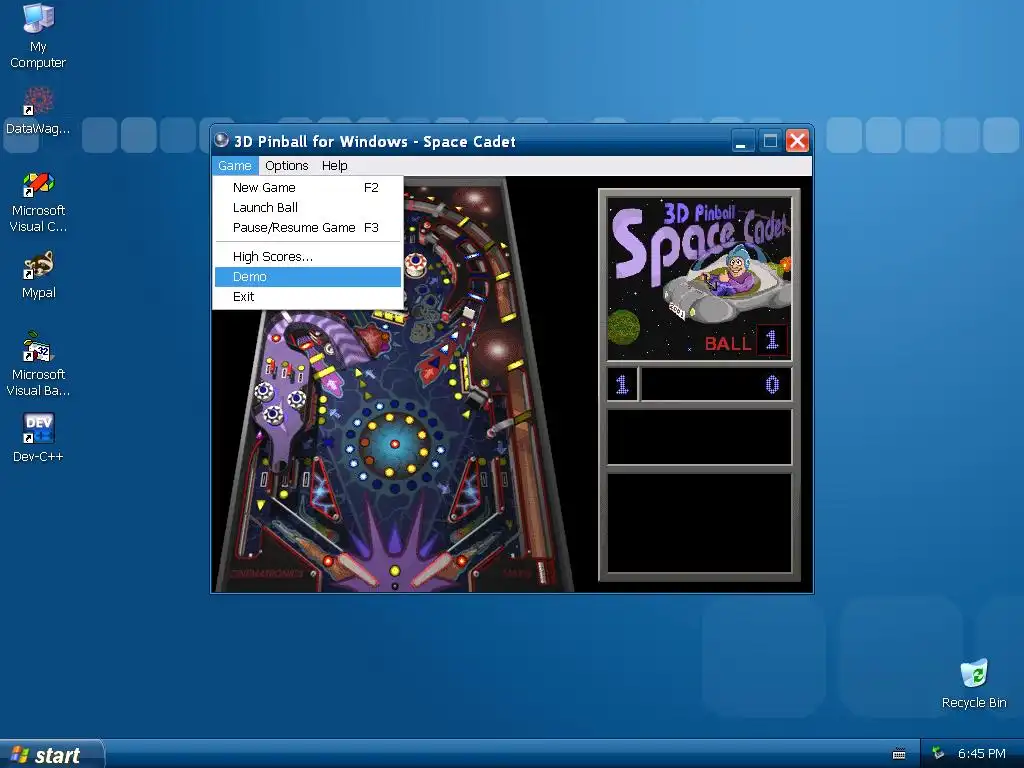Choose New Game from the Game menu
This screenshot has height=768, width=1024.
coord(308,187)
